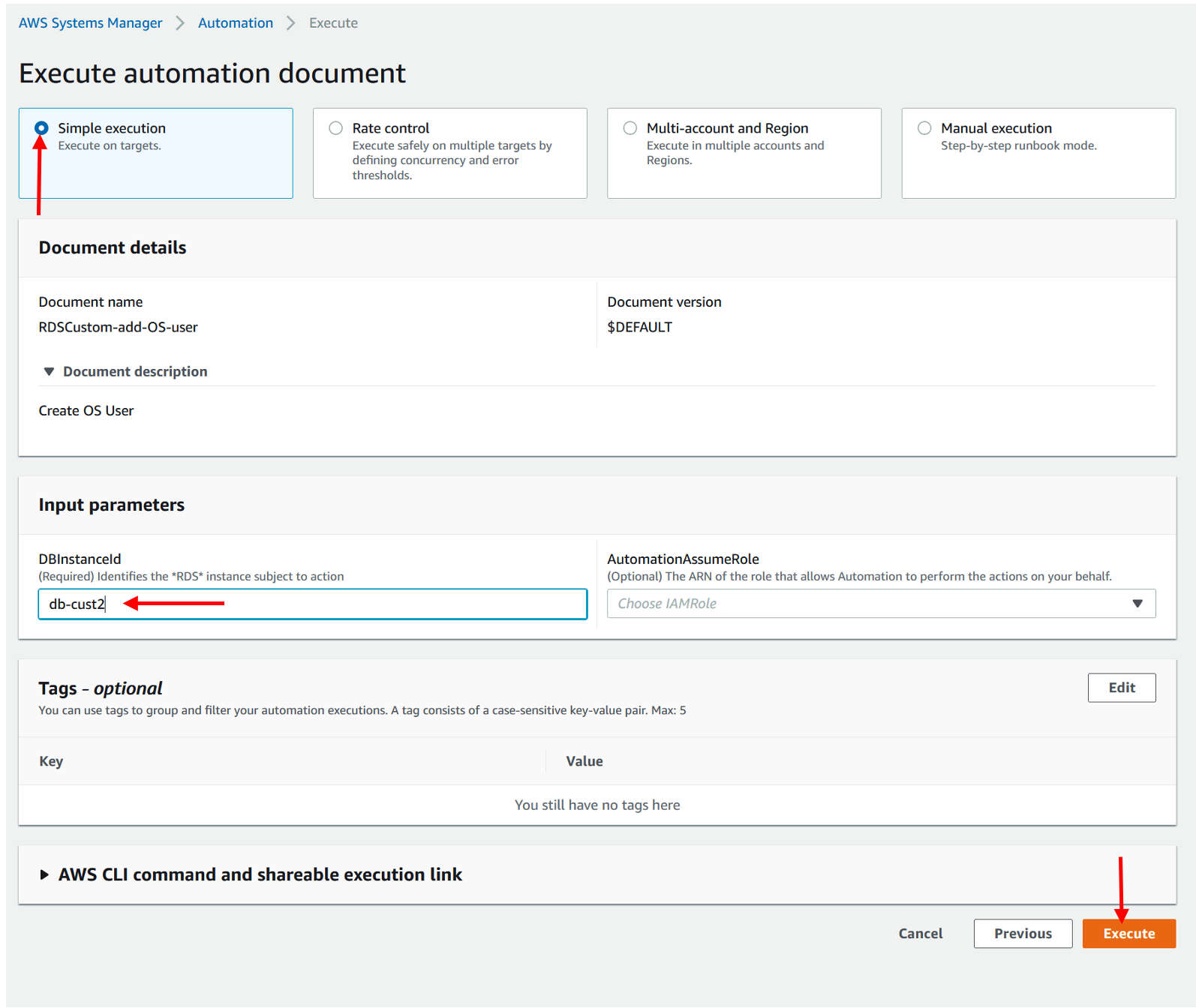The width and height of the screenshot is (1196, 1008).
Task: Go to the Automation breadcrumb link
Action: tap(236, 23)
